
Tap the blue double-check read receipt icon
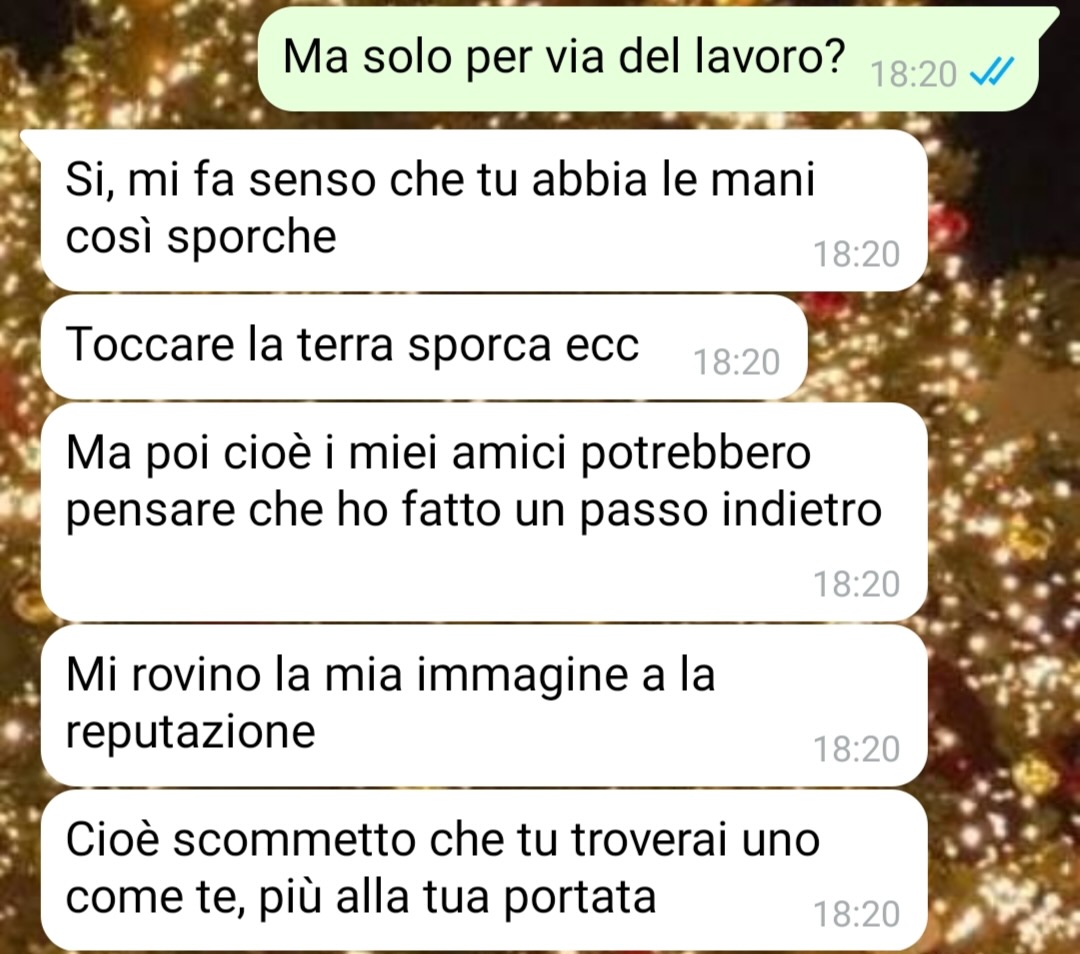(992, 71)
